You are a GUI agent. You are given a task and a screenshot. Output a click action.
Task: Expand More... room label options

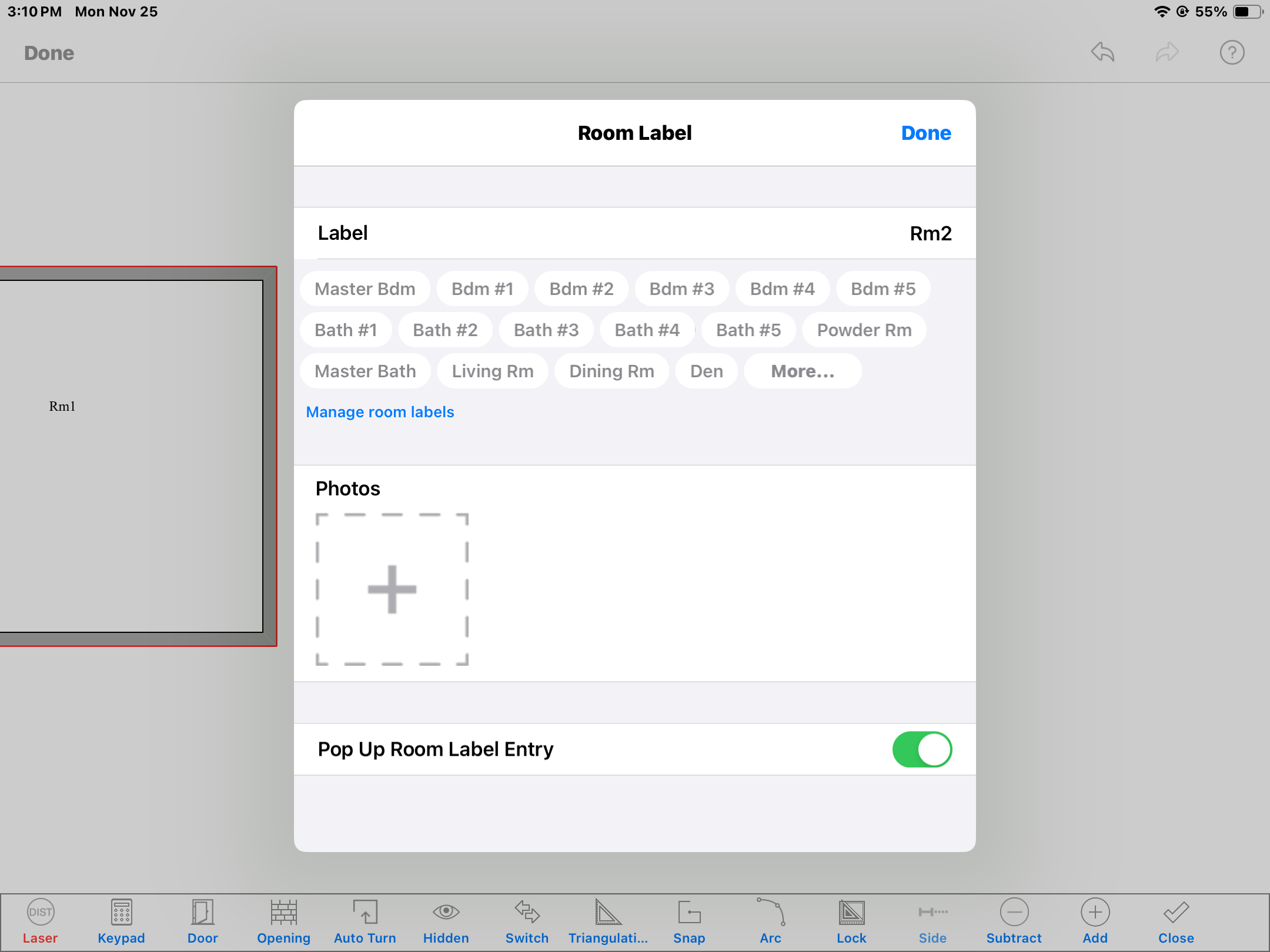803,371
